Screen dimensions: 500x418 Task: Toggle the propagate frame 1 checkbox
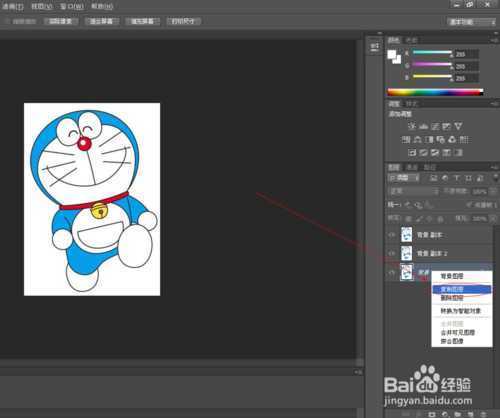470,205
